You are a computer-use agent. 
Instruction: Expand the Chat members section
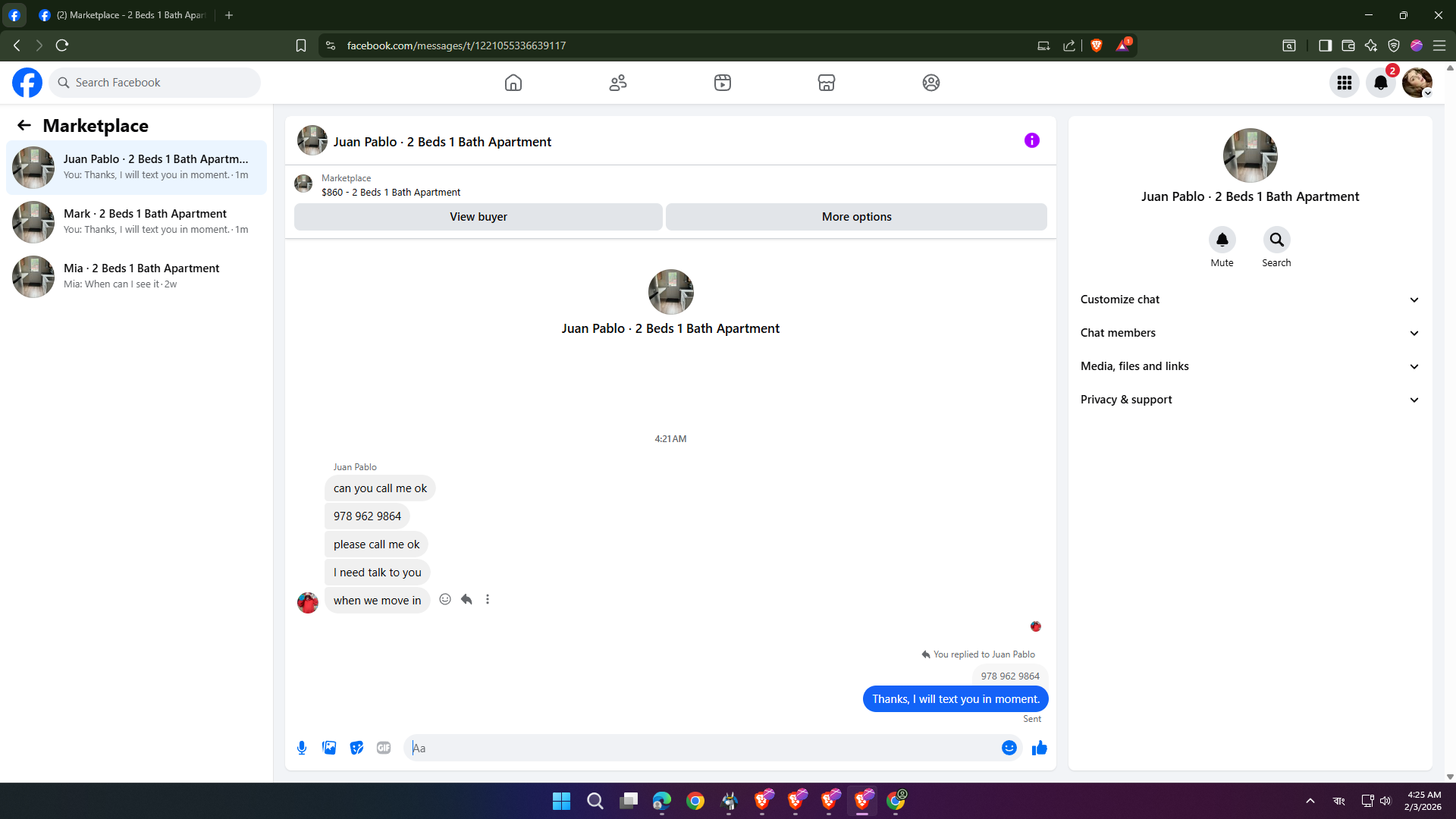pyautogui.click(x=1250, y=333)
